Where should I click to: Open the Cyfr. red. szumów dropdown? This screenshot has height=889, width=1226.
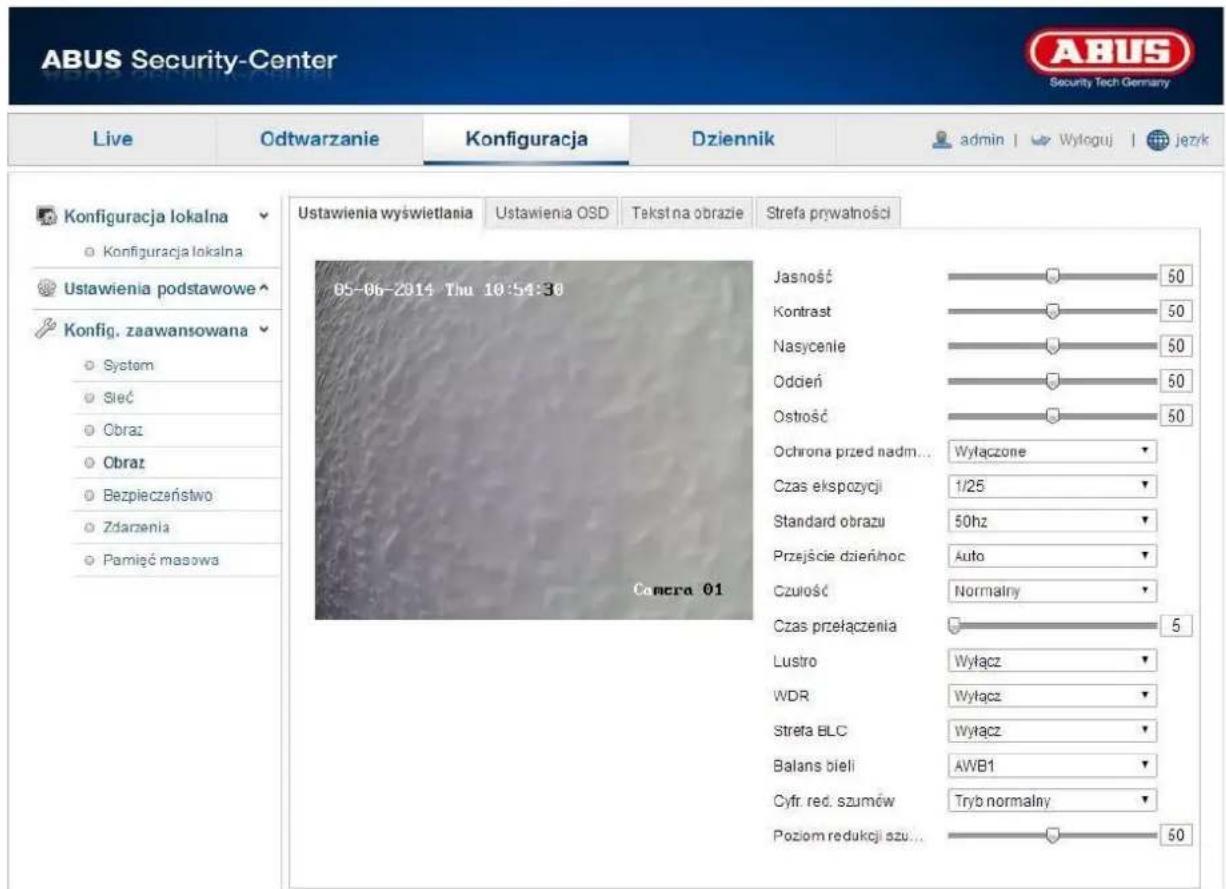coord(1051,801)
